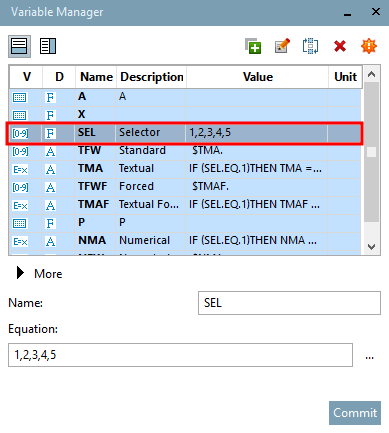The height and width of the screenshot is (433, 389).
Task: Sort by the Description column header
Action: [152, 77]
